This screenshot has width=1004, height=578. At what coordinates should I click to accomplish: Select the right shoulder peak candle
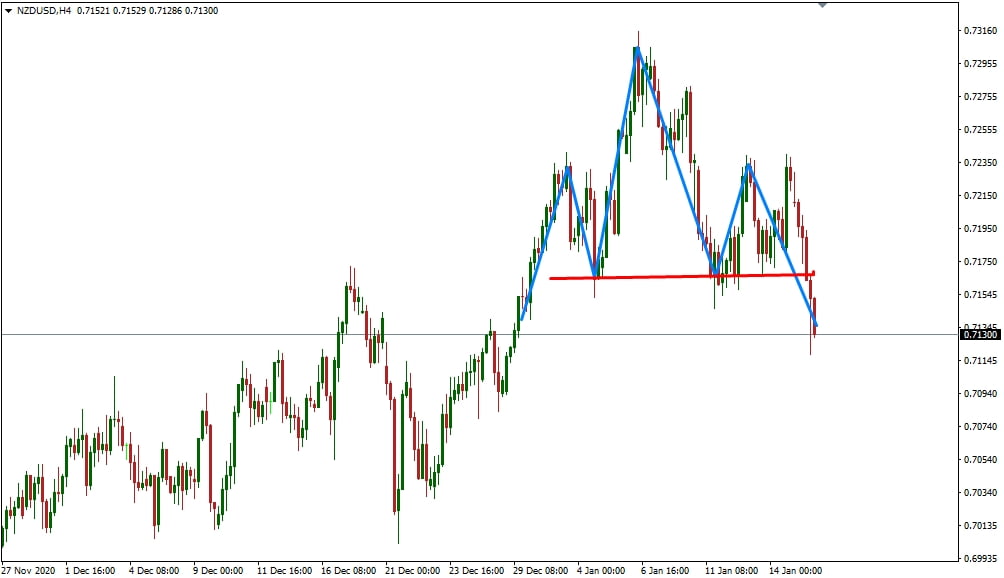point(748,172)
